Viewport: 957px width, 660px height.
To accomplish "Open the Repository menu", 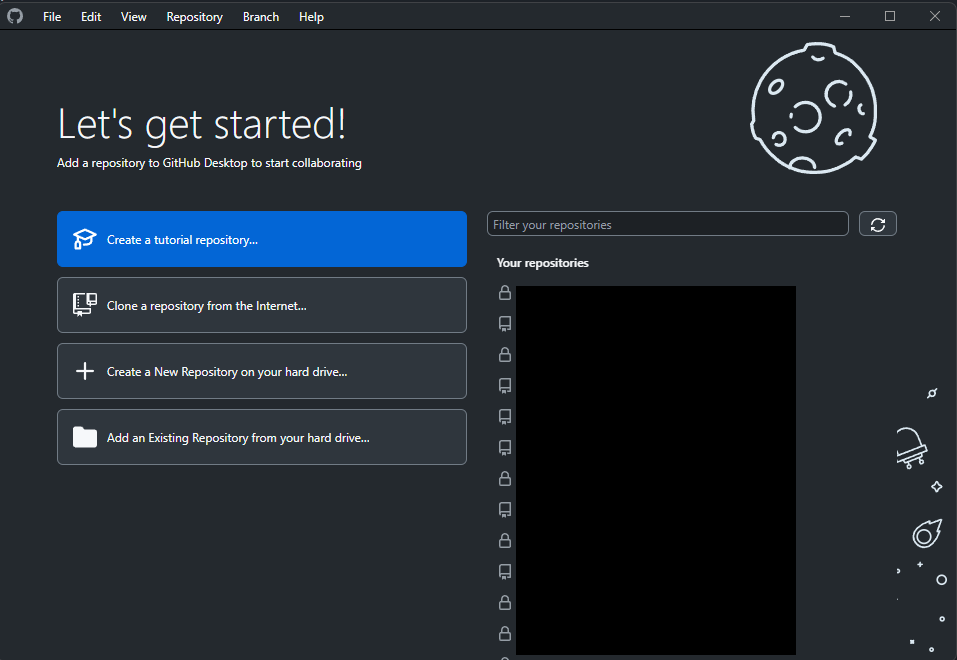I will pos(194,16).
